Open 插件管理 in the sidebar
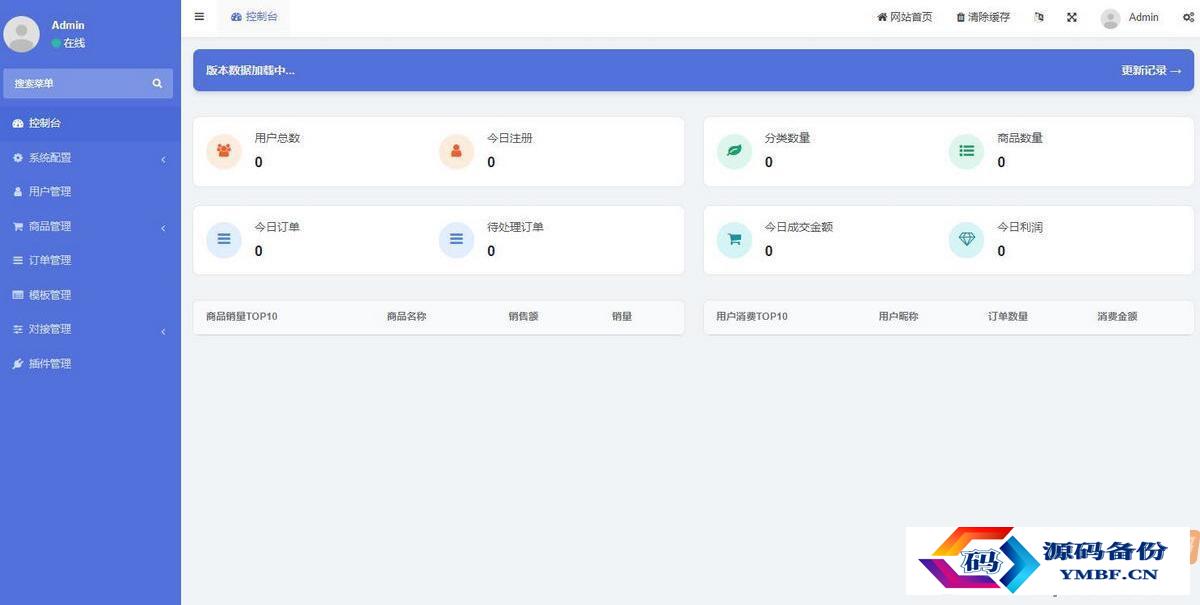The height and width of the screenshot is (605, 1200). point(90,364)
